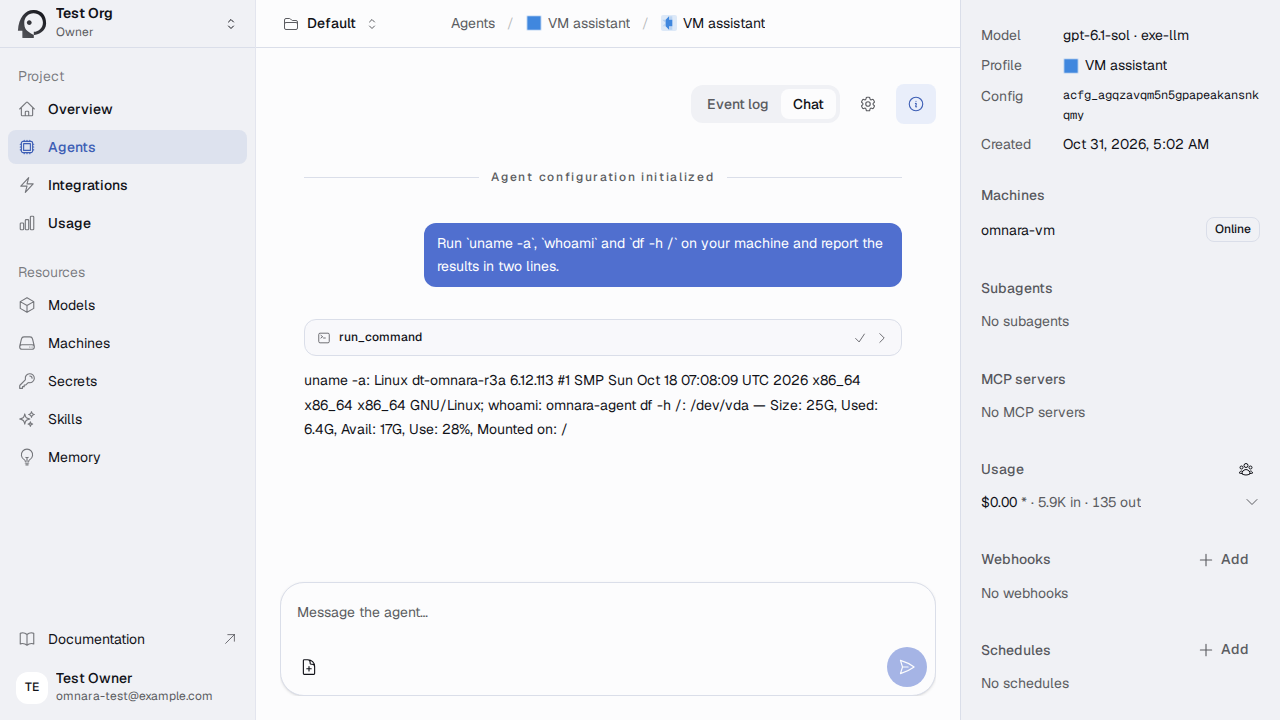Click the omnara-vm machine name
This screenshot has height=720, width=1280.
(x=1018, y=230)
